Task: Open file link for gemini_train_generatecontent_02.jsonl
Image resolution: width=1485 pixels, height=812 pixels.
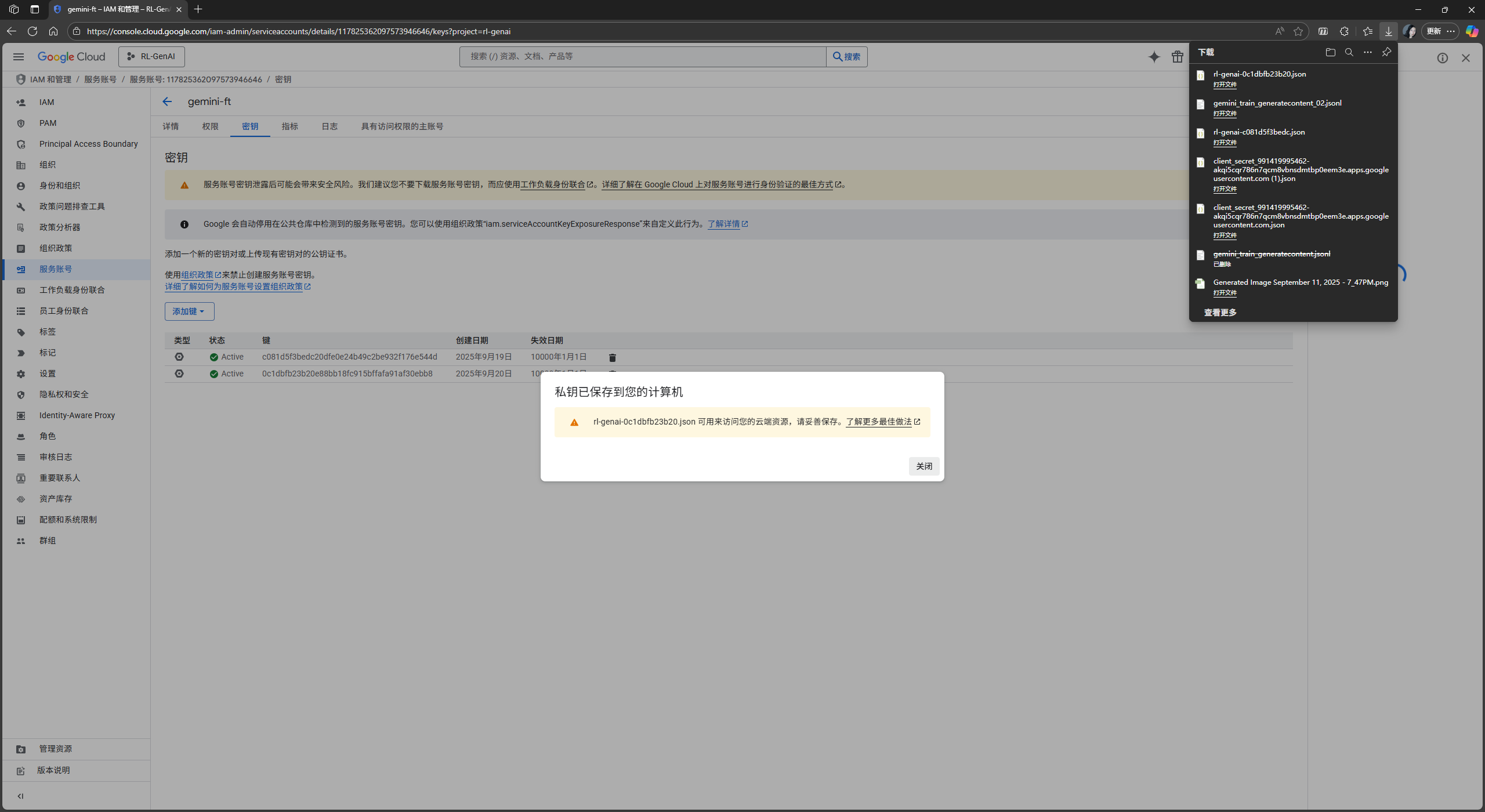Action: (x=1225, y=114)
